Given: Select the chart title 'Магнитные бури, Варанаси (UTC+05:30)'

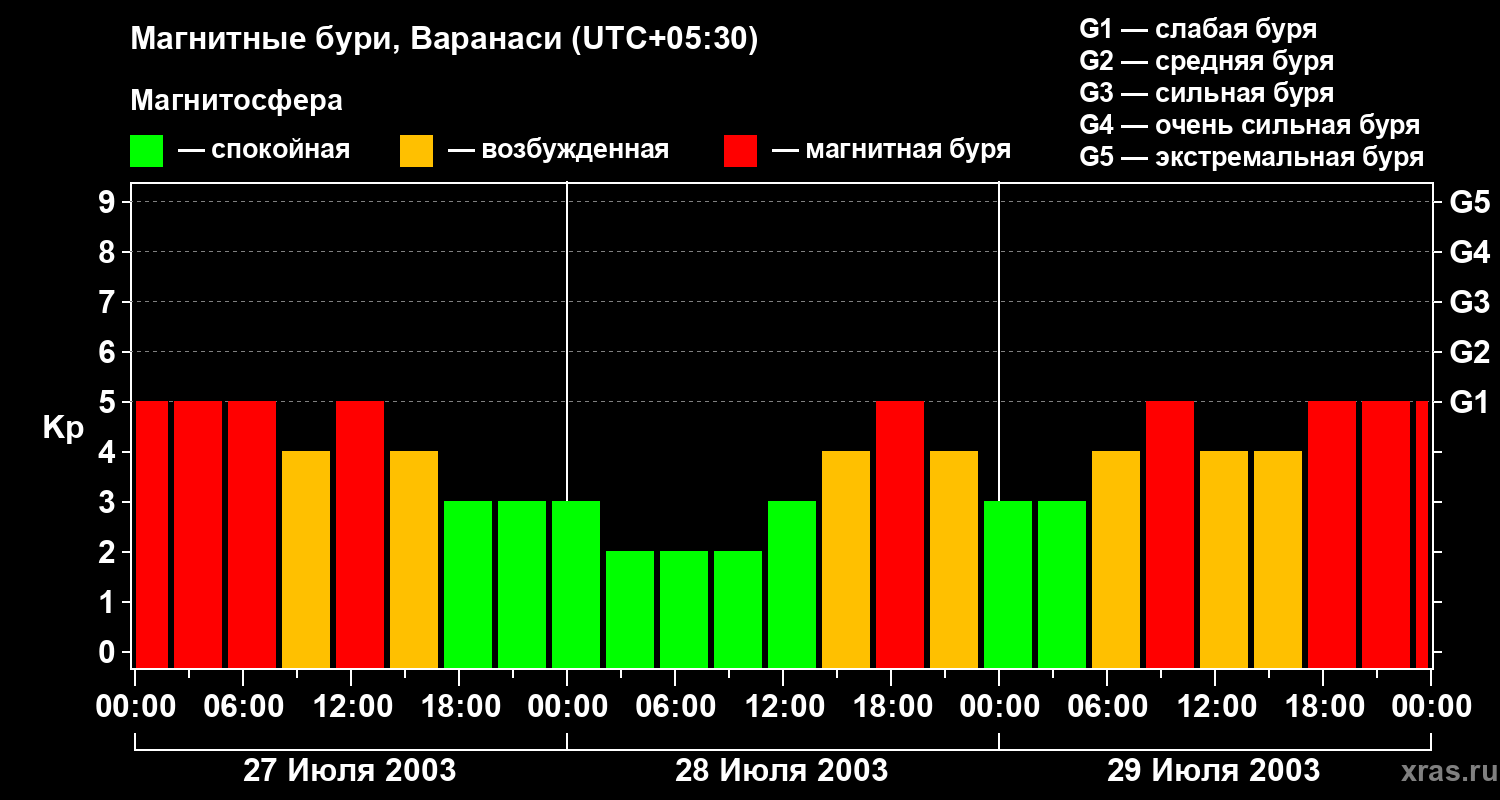Looking at the screenshot, I should tap(444, 40).
